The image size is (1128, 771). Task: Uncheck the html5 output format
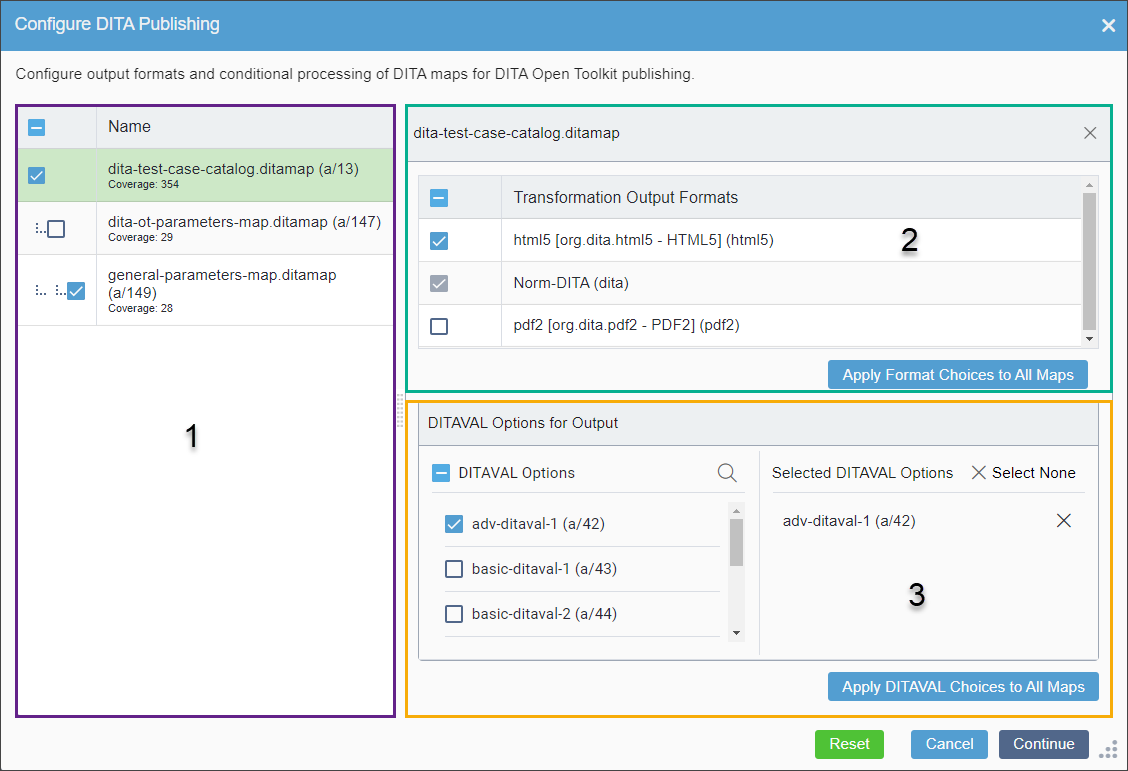click(x=439, y=240)
